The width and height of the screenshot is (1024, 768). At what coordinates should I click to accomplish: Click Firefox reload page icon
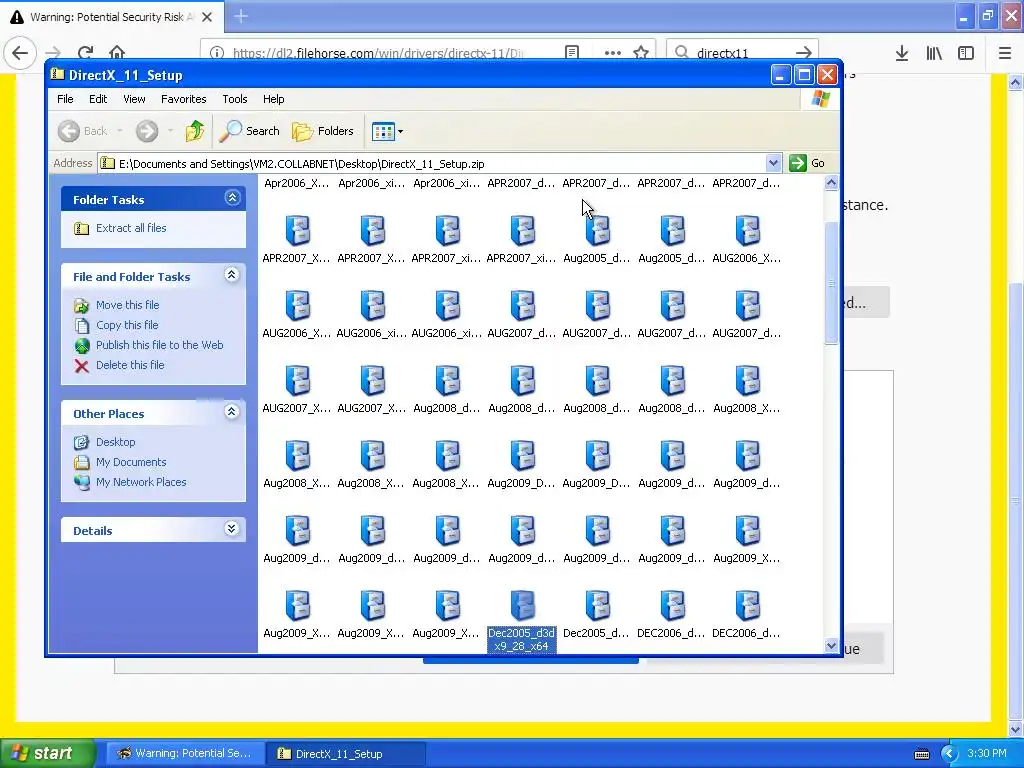(x=85, y=53)
